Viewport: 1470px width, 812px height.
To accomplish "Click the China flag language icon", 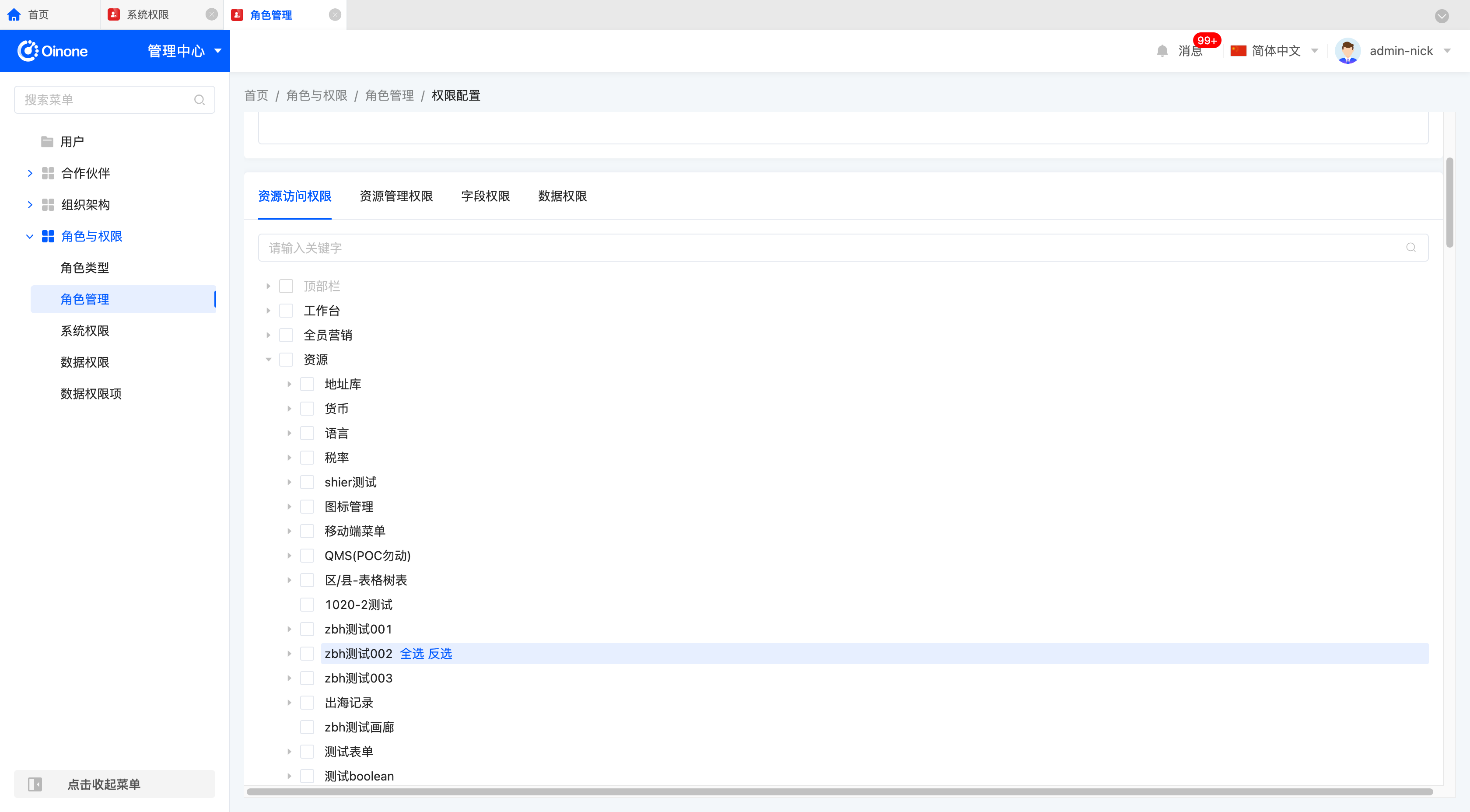I will [x=1238, y=51].
